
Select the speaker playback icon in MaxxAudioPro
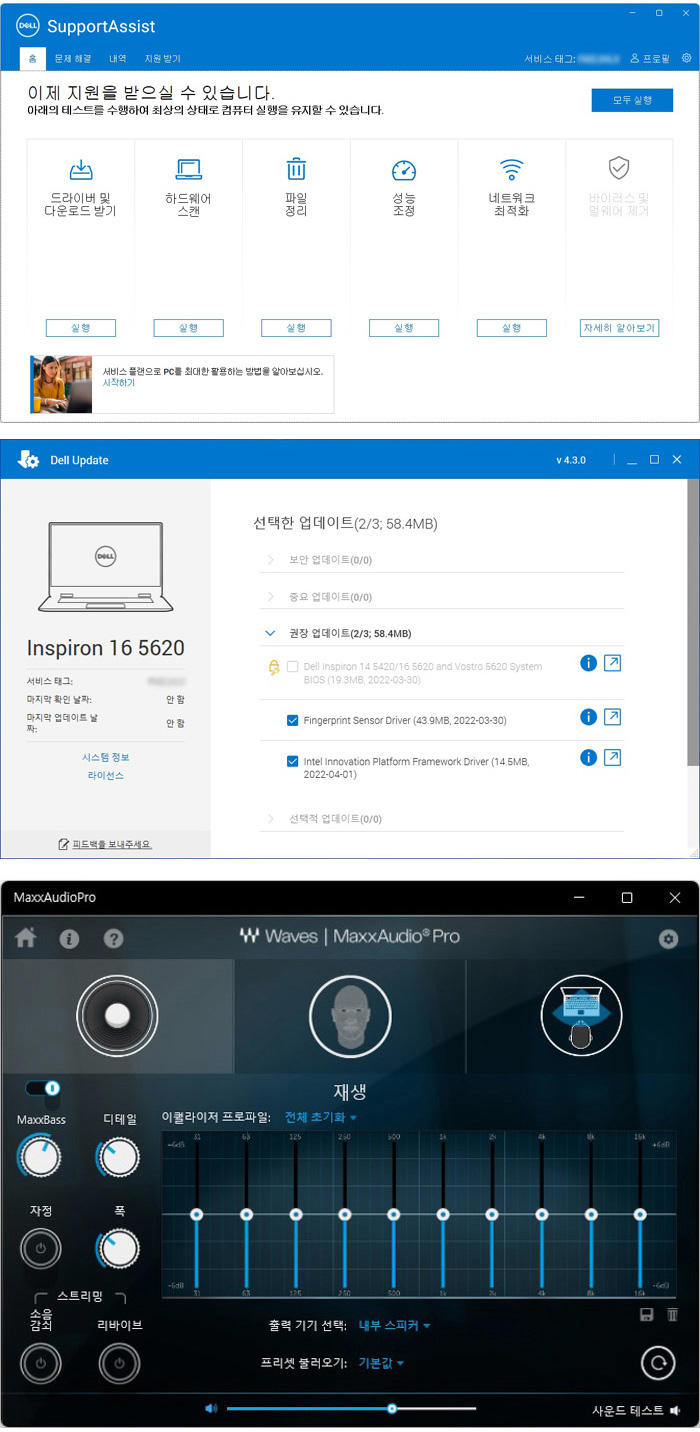[117, 1016]
